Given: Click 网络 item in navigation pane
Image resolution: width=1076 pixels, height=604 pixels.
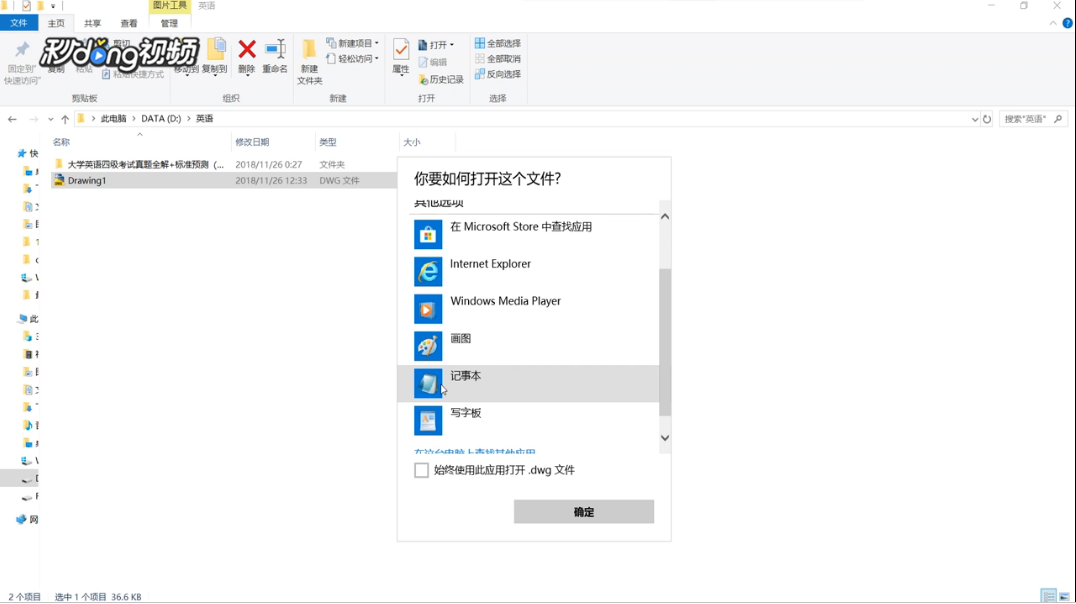Looking at the screenshot, I should (27, 520).
